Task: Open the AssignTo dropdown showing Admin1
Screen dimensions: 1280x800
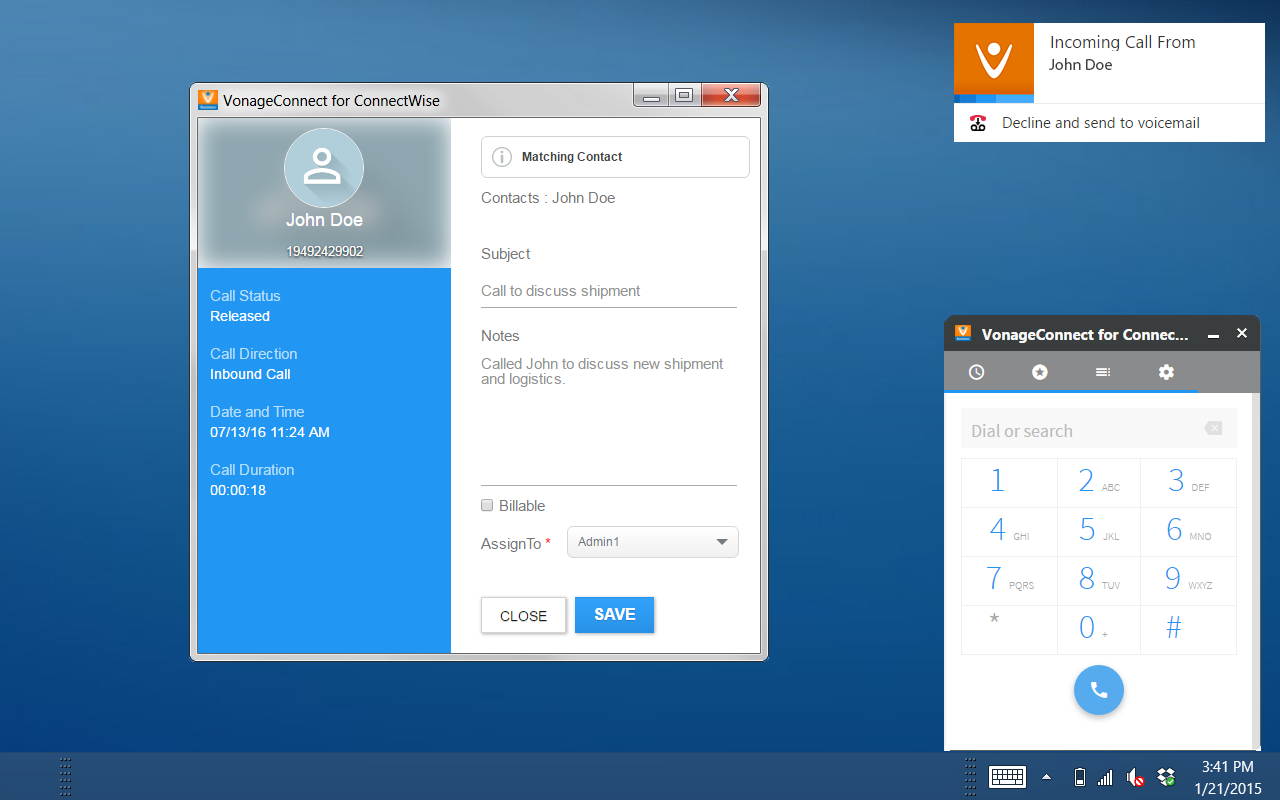Action: tap(652, 542)
